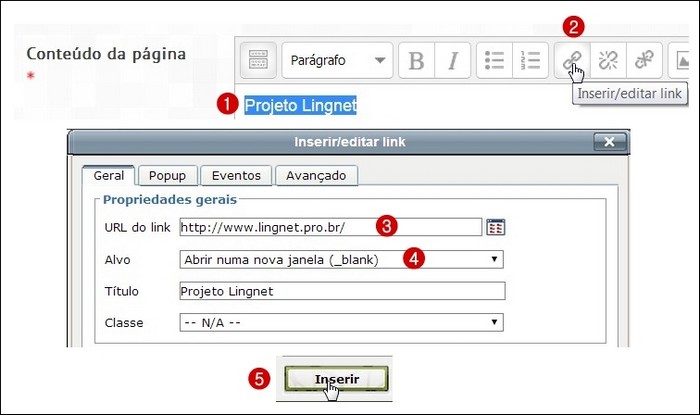Click the Inserir/editar link dialog title bar

349,142
